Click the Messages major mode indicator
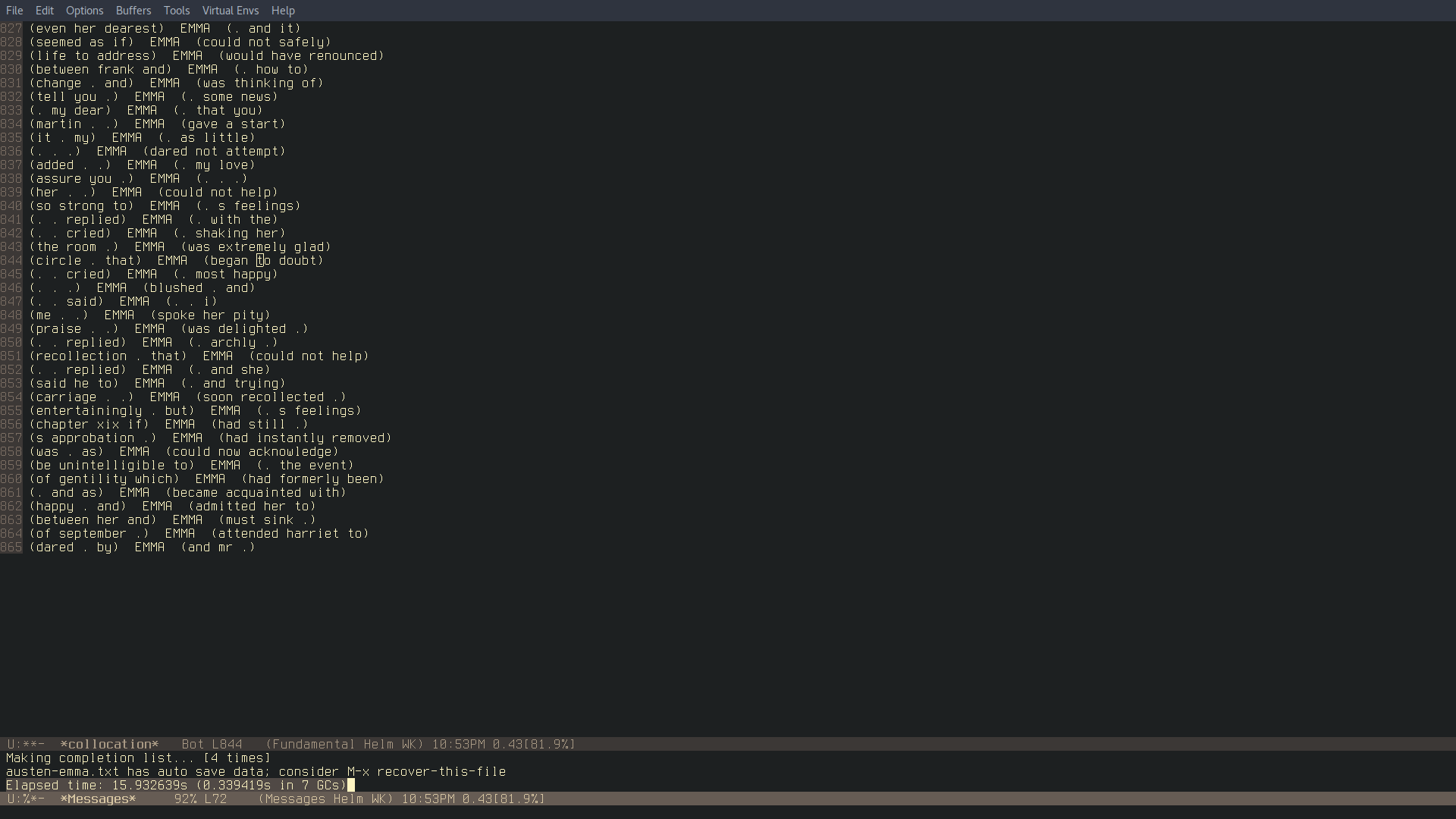The height and width of the screenshot is (819, 1456). (292, 799)
